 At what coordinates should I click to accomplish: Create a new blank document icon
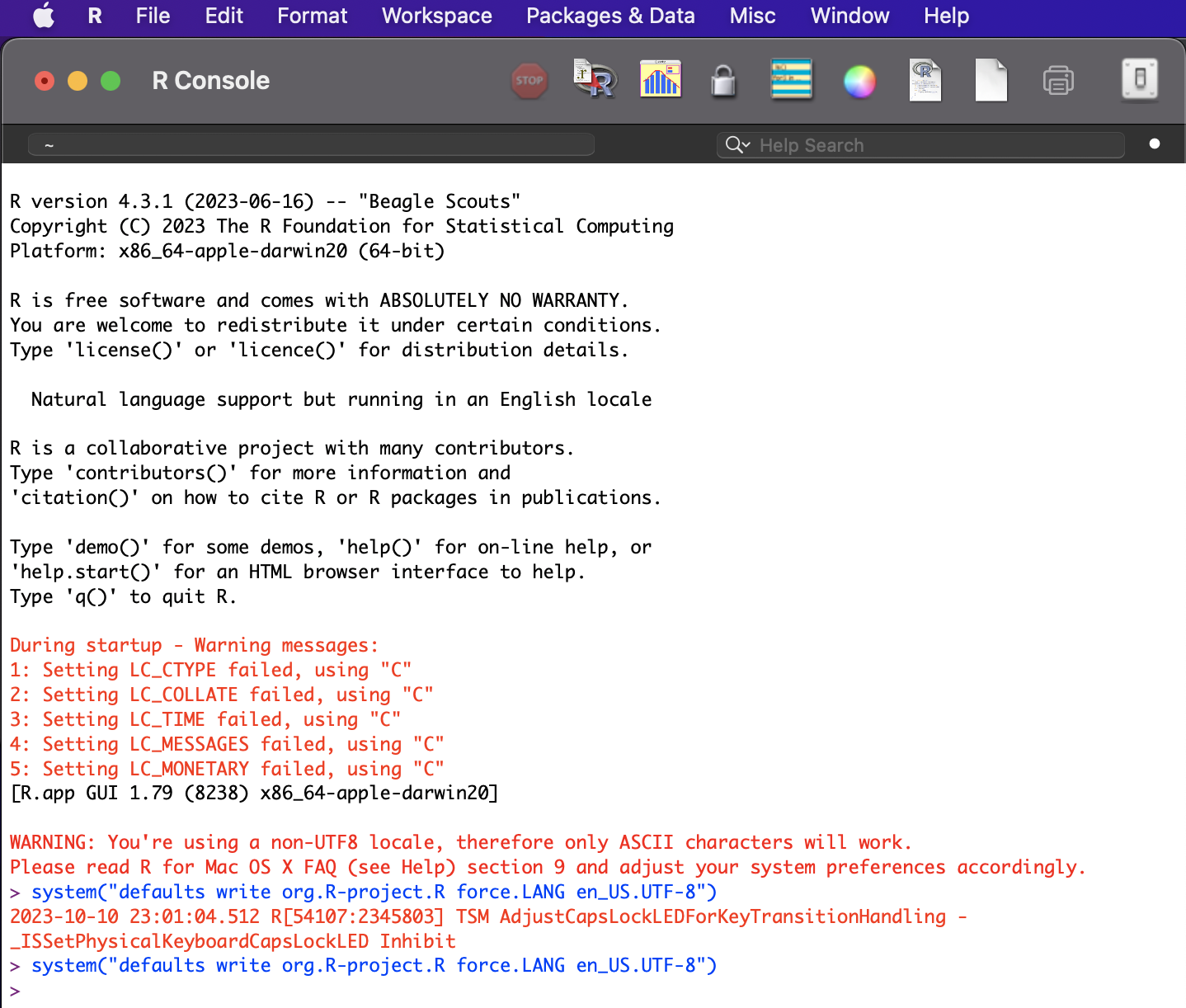pos(991,80)
